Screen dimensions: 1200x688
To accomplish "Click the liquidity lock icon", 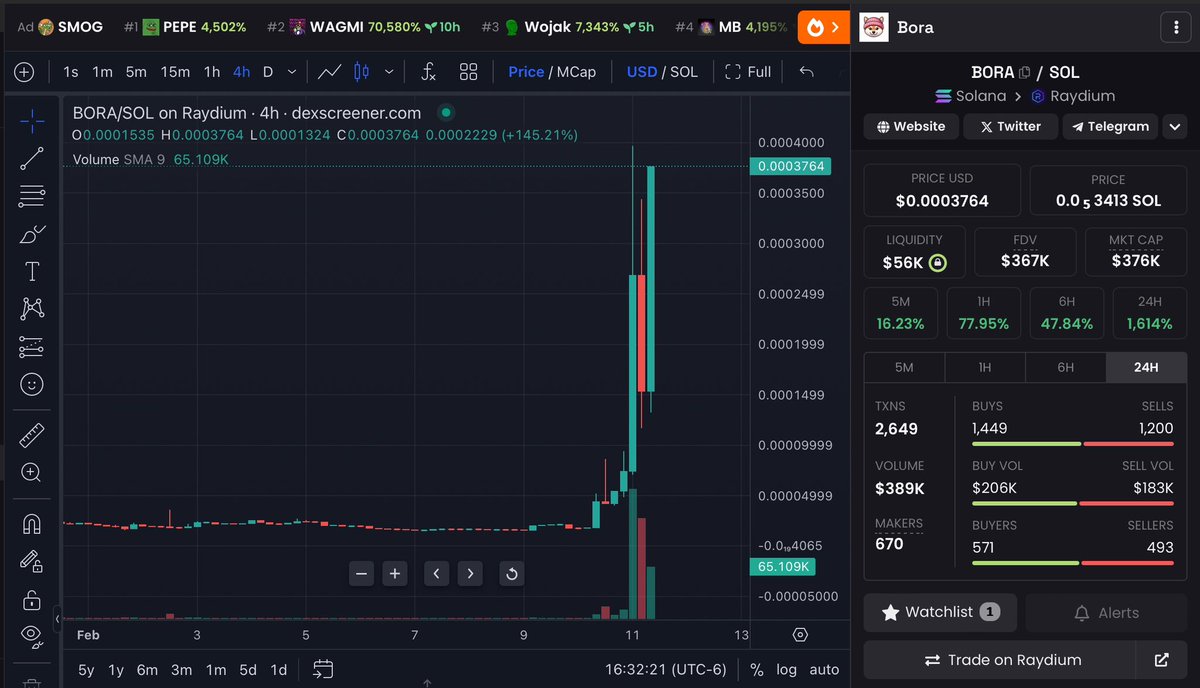I will tap(937, 263).
